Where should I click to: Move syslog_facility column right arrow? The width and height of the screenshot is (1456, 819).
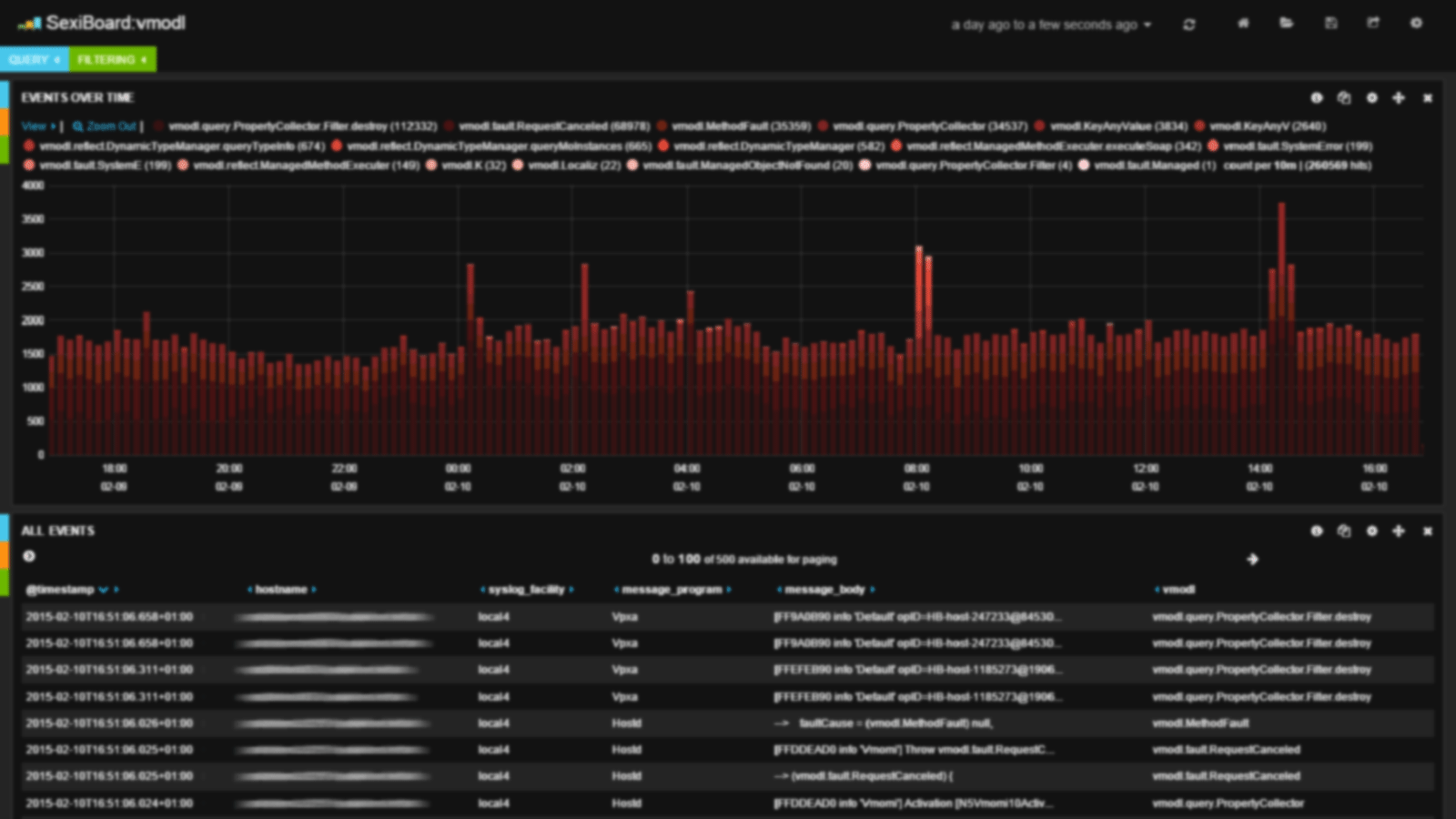(x=571, y=590)
